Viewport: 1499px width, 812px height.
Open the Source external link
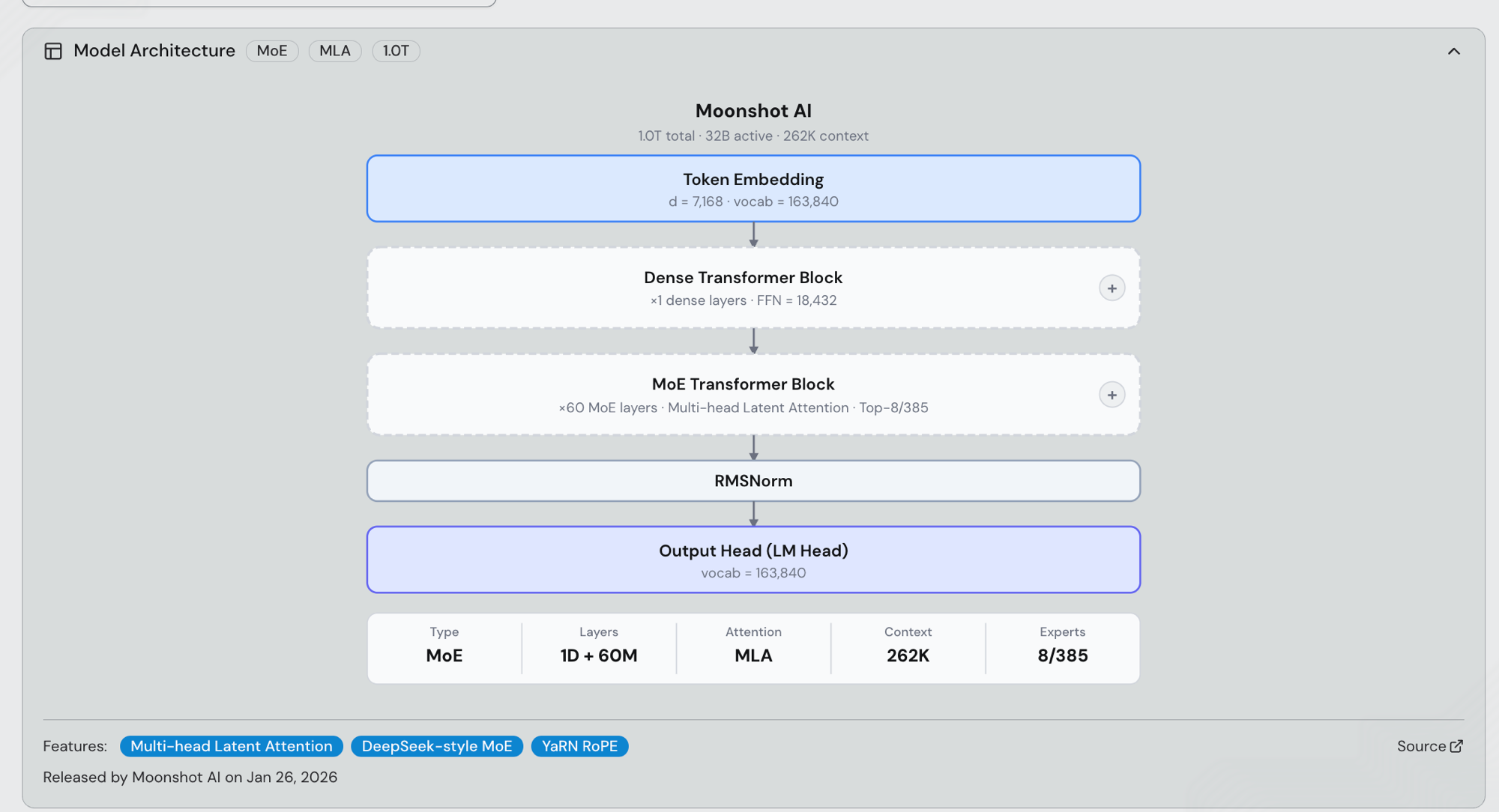tap(1429, 746)
